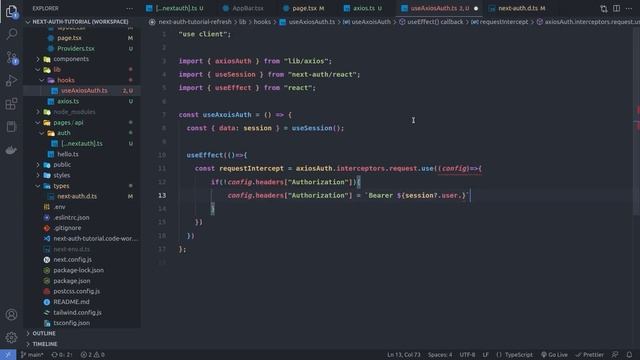Image resolution: width=640 pixels, height=360 pixels.
Task: Expand the node_modules folder
Action: pos(82,112)
